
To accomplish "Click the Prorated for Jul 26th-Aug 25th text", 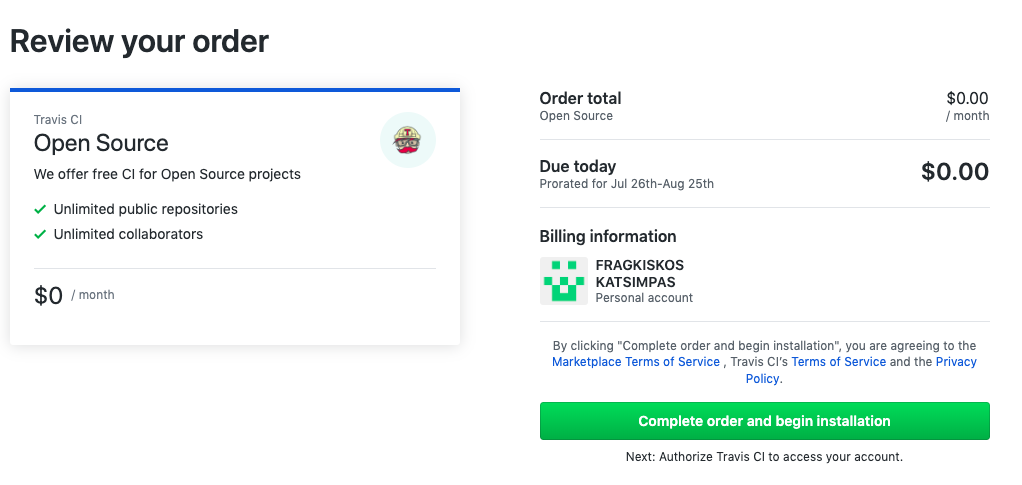I will click(626, 184).
